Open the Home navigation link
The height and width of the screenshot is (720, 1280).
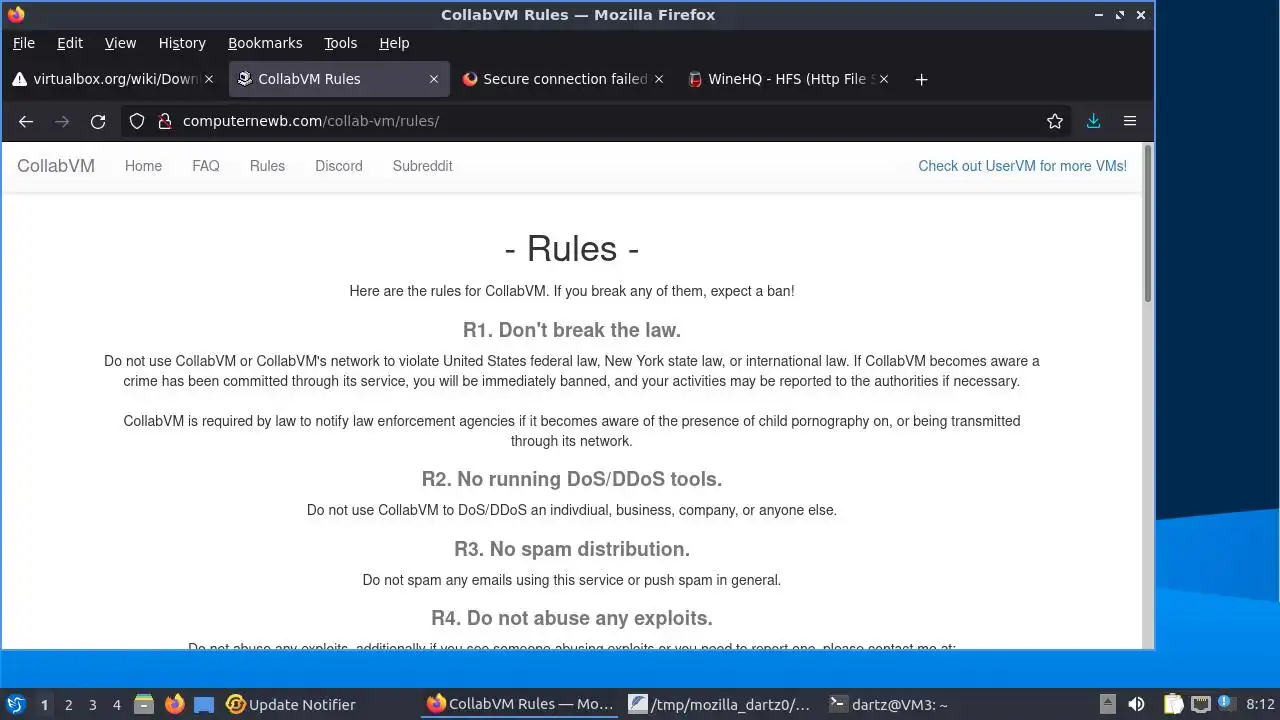143,166
